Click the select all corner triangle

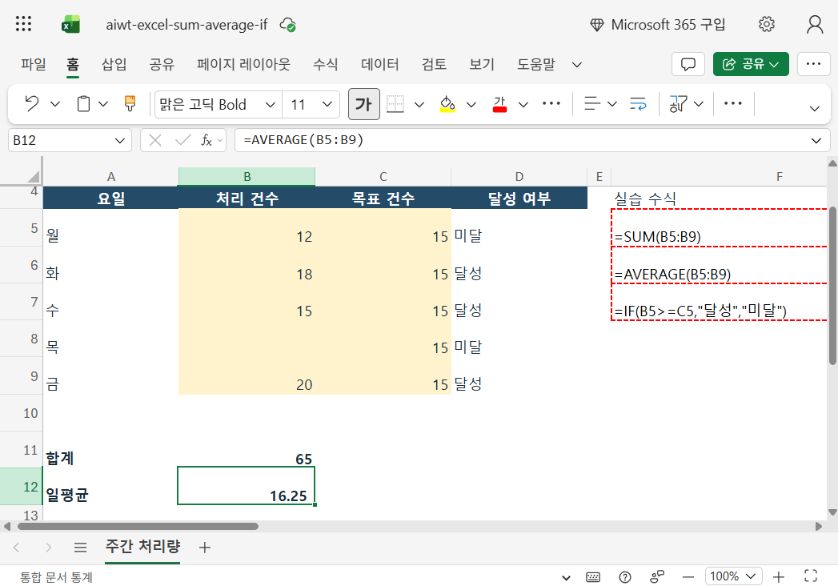34,176
